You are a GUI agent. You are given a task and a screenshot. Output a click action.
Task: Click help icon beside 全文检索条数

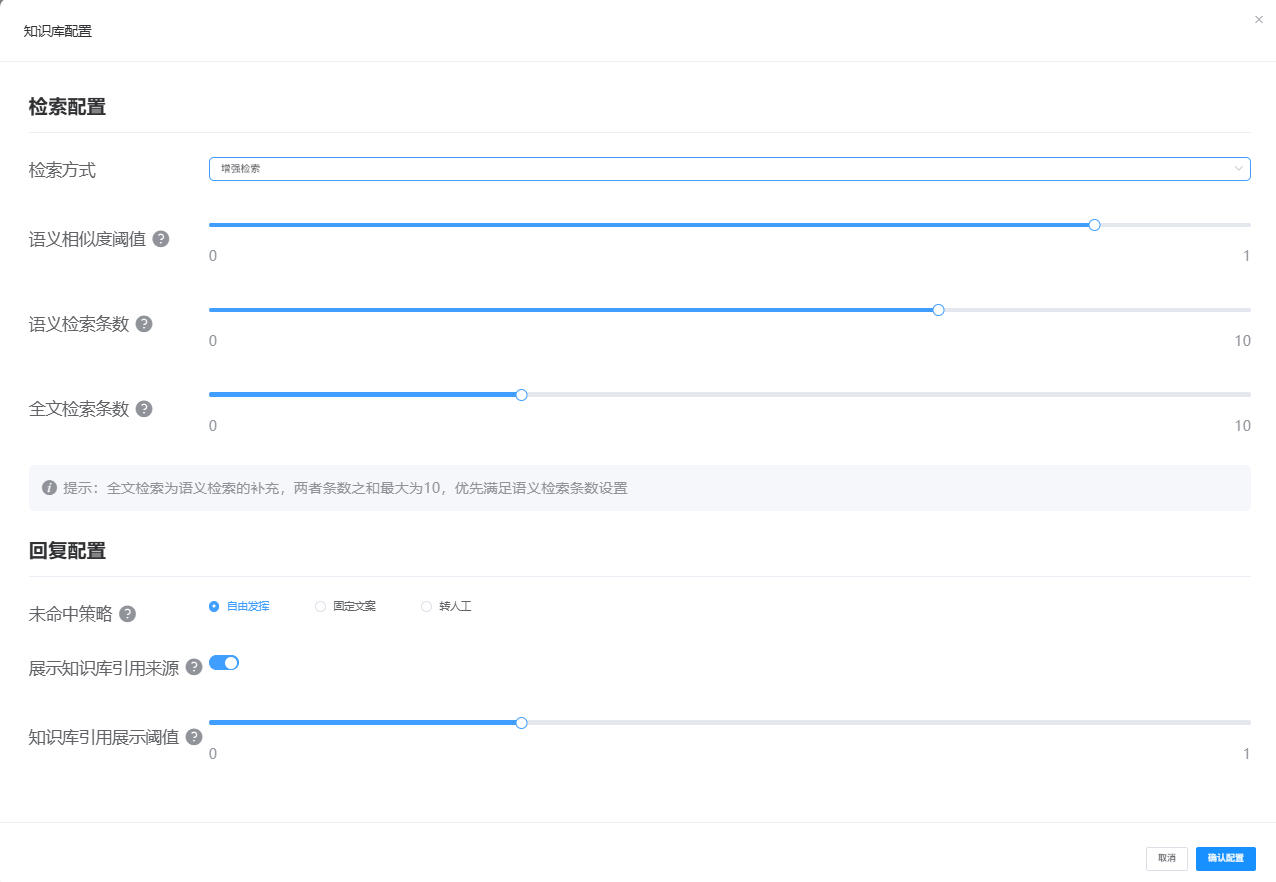pyautogui.click(x=144, y=409)
